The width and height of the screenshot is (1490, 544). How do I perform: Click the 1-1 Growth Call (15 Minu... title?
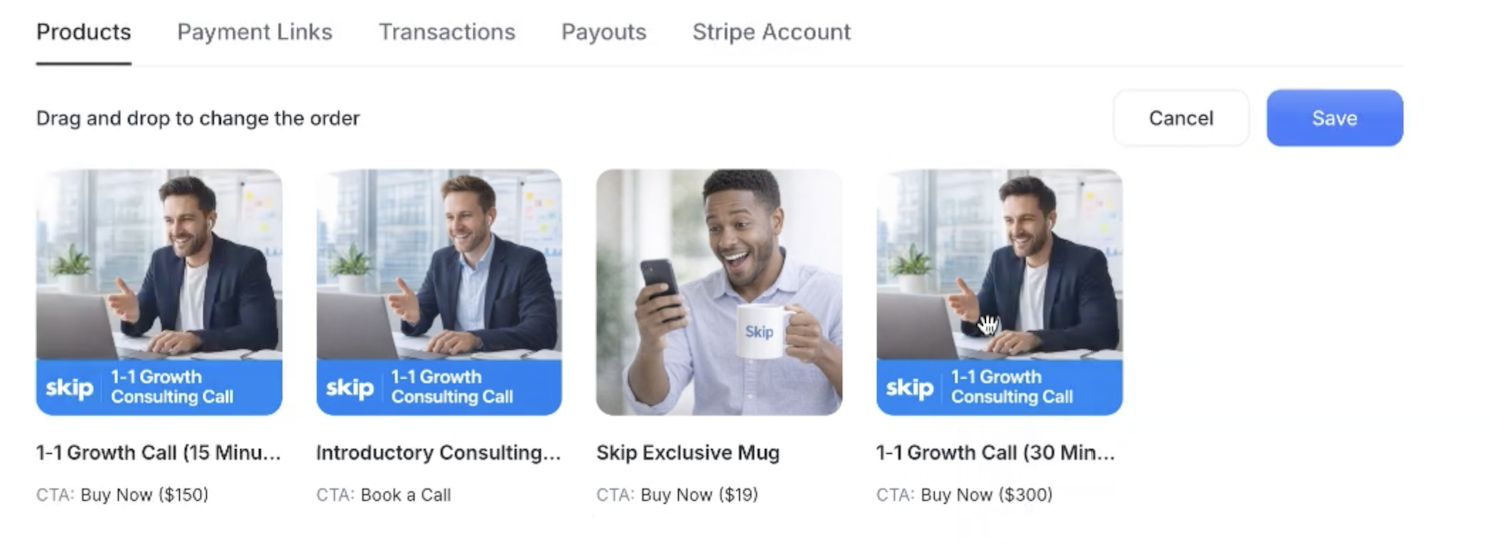(159, 453)
